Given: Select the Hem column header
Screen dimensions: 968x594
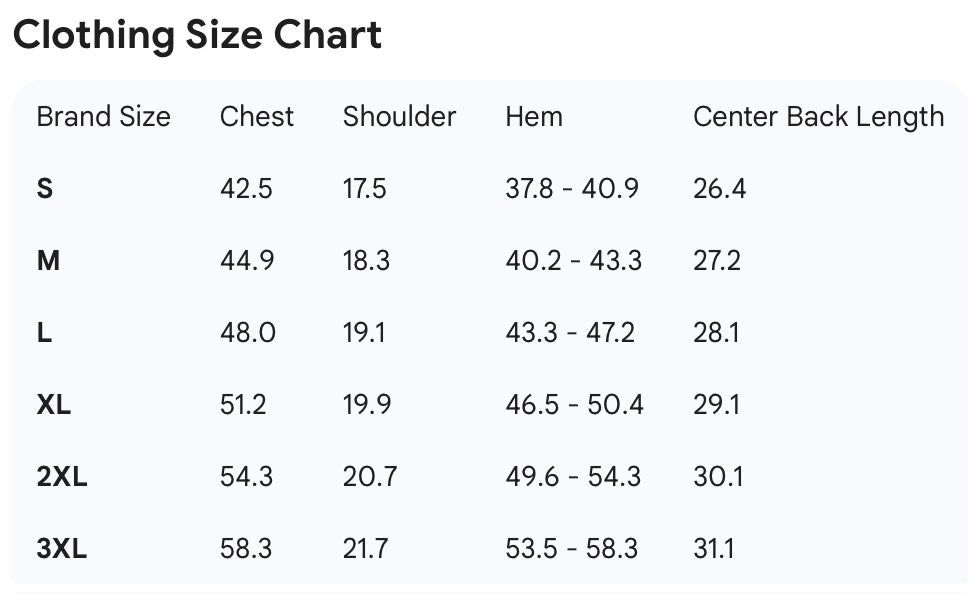Looking at the screenshot, I should [534, 117].
